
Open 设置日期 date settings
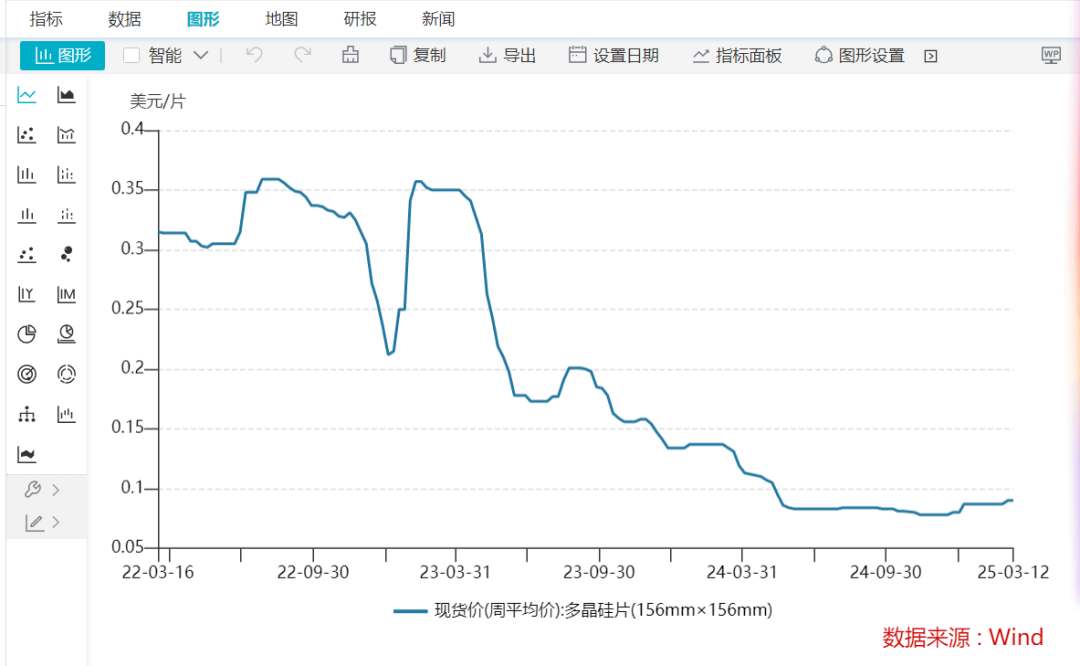pyautogui.click(x=614, y=55)
